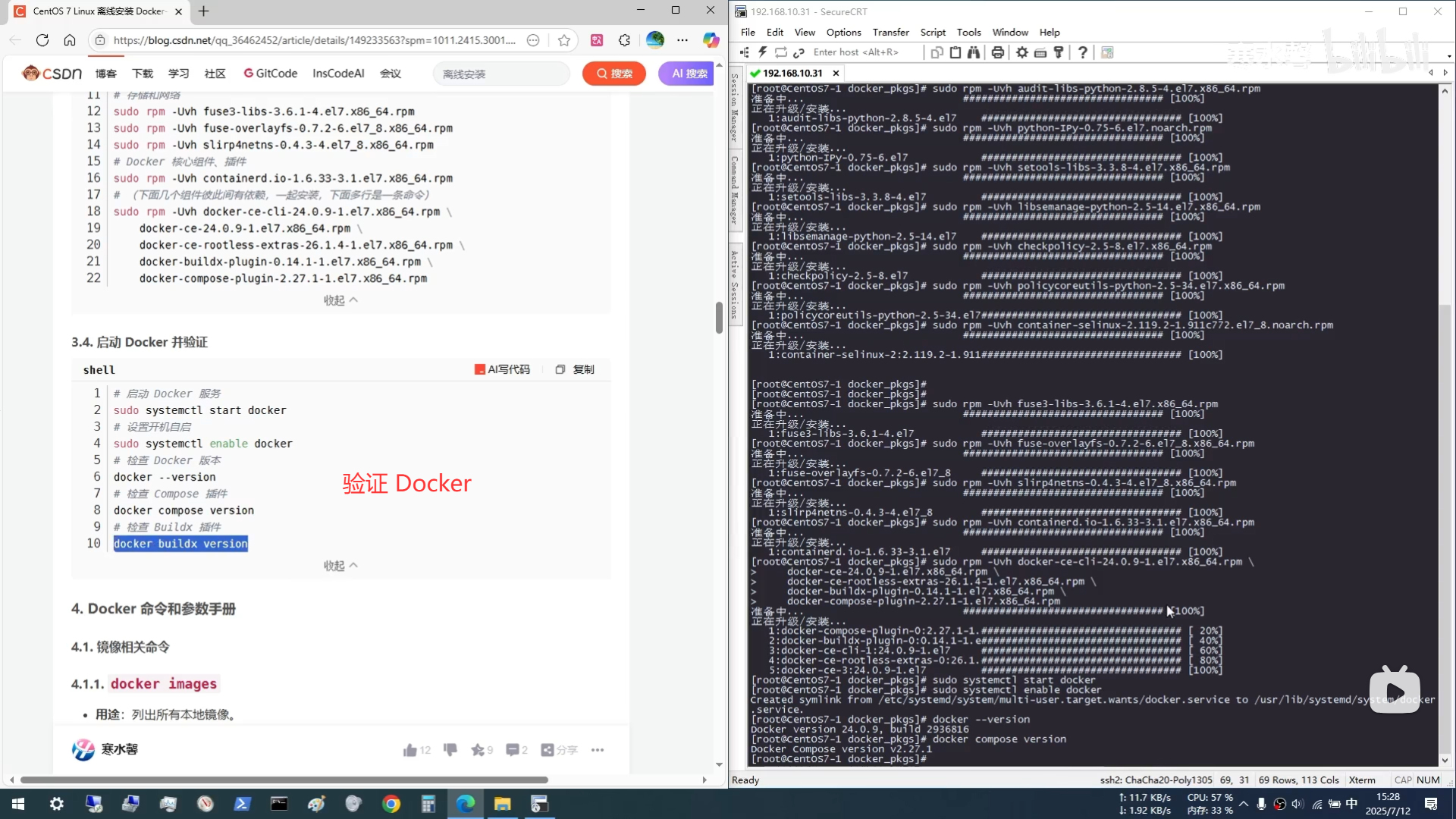This screenshot has height=819, width=1456.
Task: Switch to the 192.168.10.31 session tab
Action: tap(792, 73)
